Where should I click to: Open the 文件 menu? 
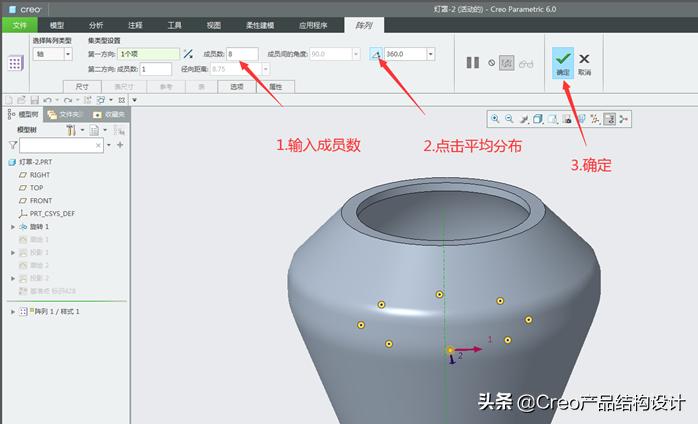pos(20,25)
